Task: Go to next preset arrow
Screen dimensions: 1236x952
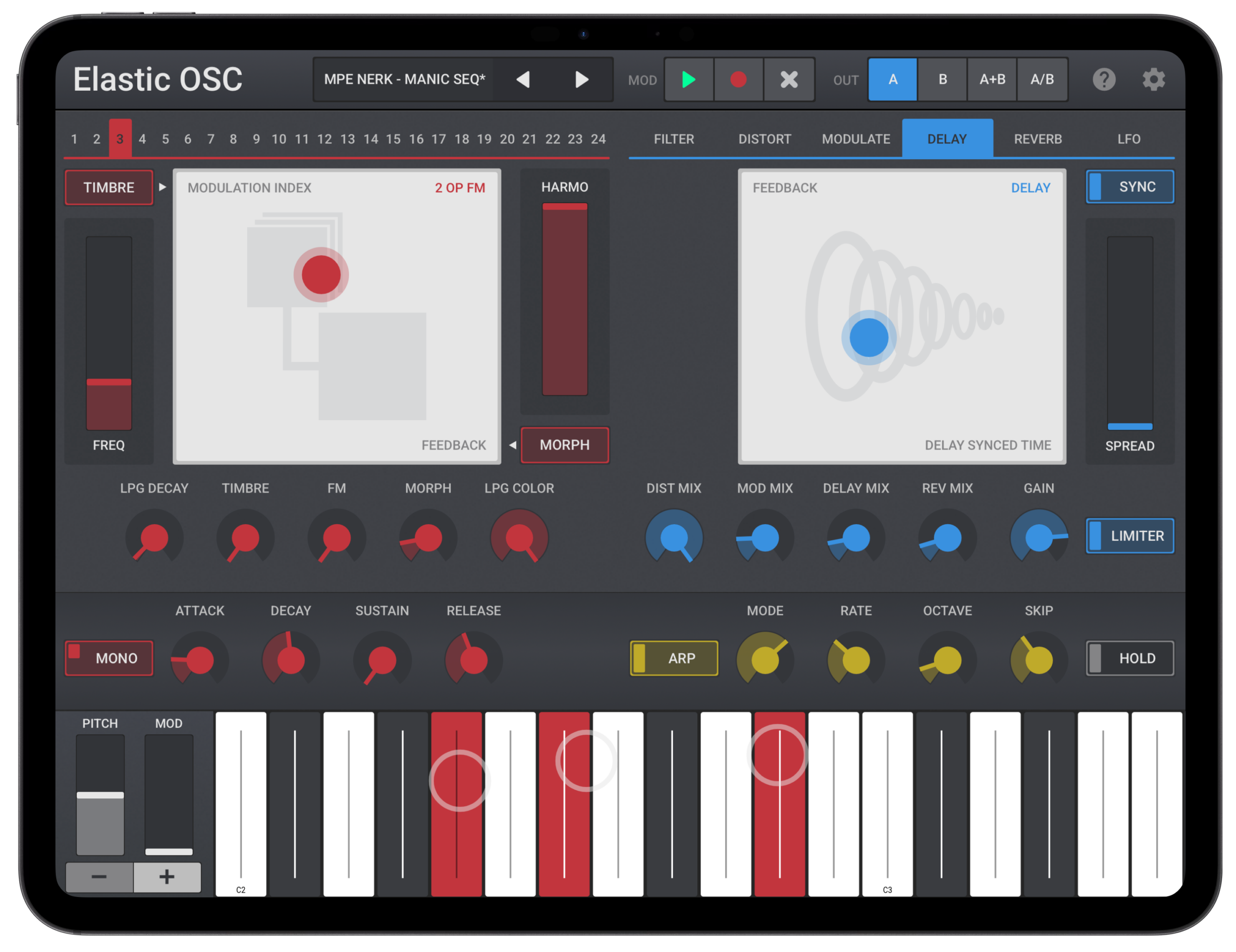Action: [x=581, y=80]
